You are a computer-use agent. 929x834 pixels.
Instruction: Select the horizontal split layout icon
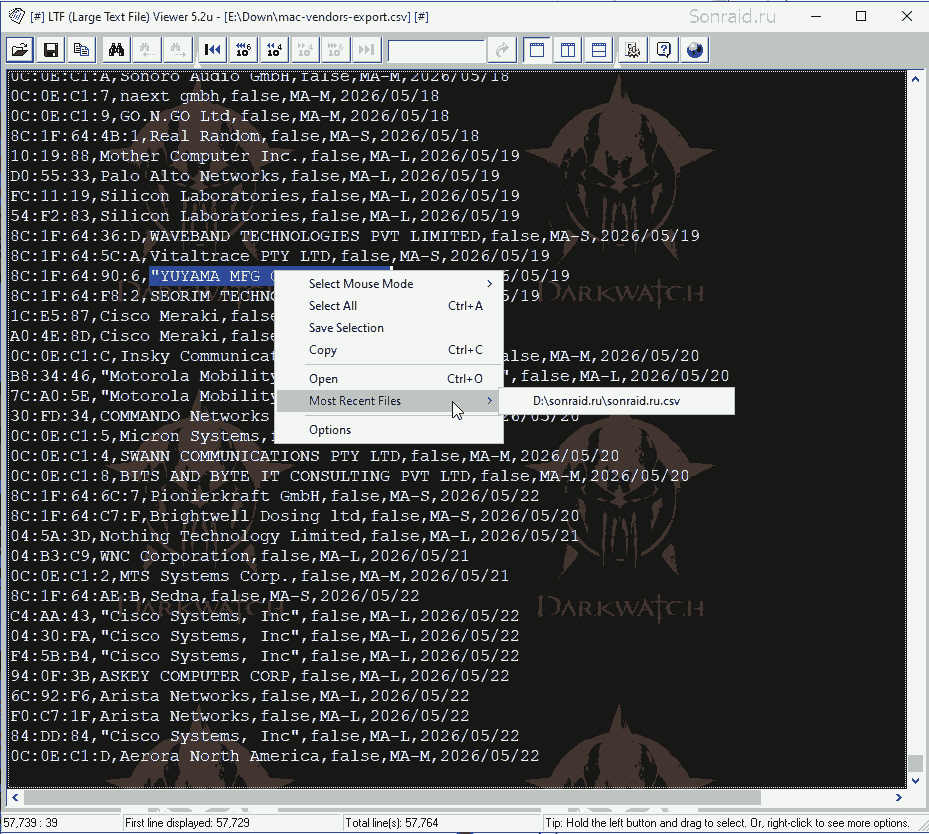(598, 50)
